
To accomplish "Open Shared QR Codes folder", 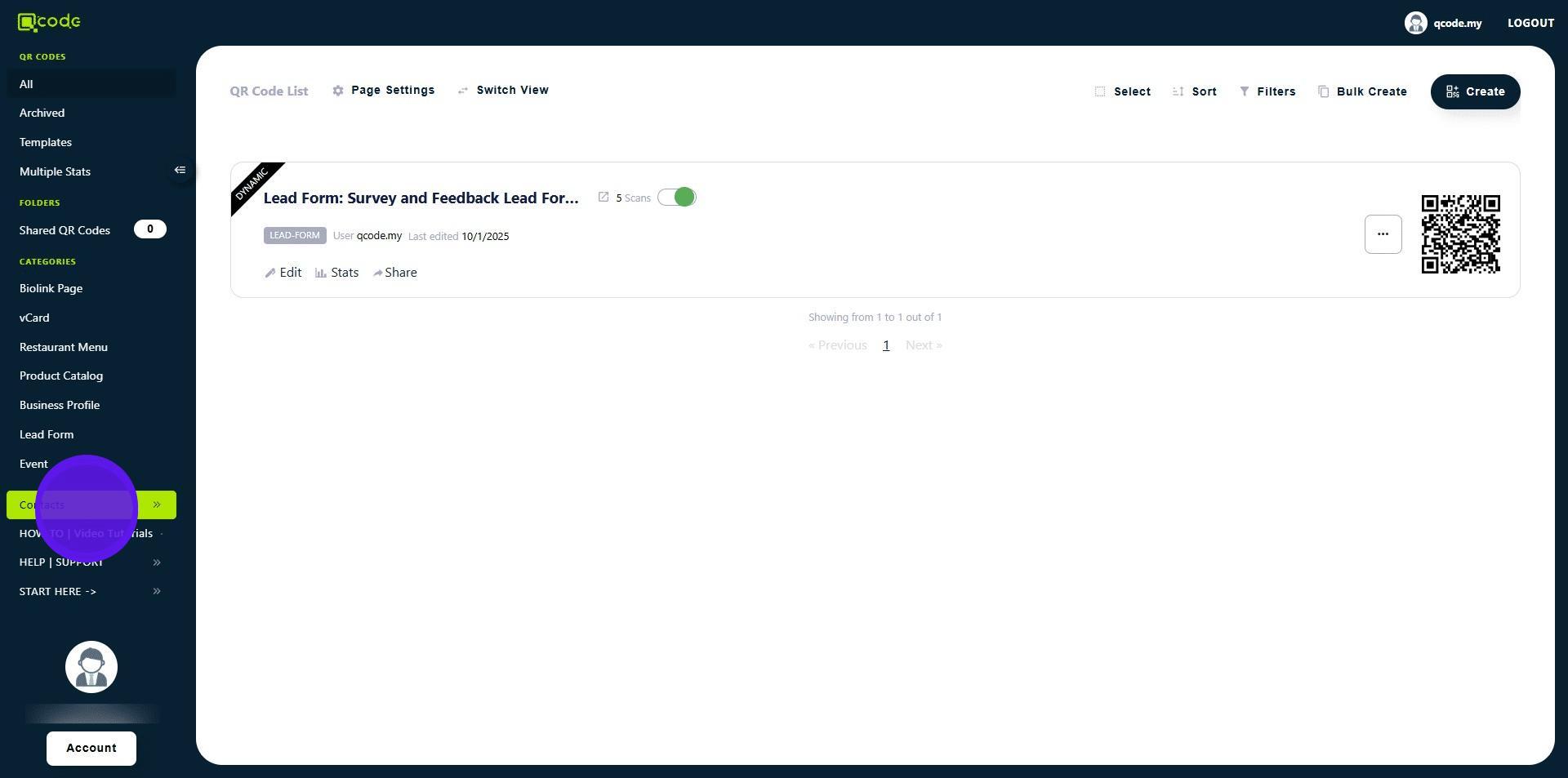I will pyautogui.click(x=65, y=230).
